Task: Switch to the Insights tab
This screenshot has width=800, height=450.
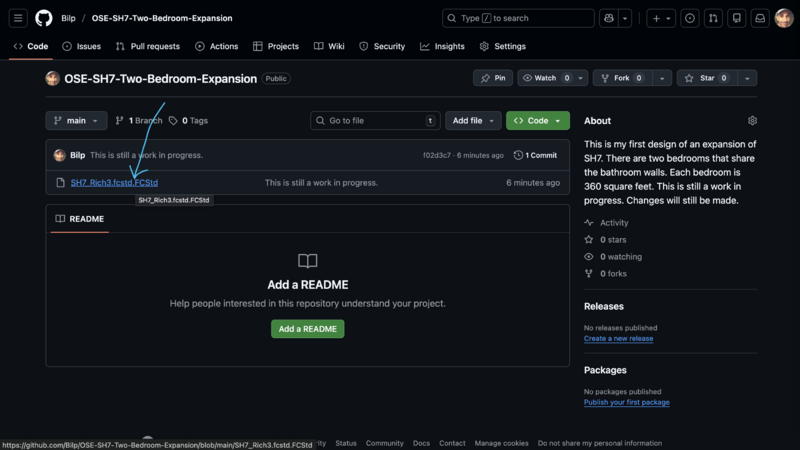Action: [x=442, y=46]
